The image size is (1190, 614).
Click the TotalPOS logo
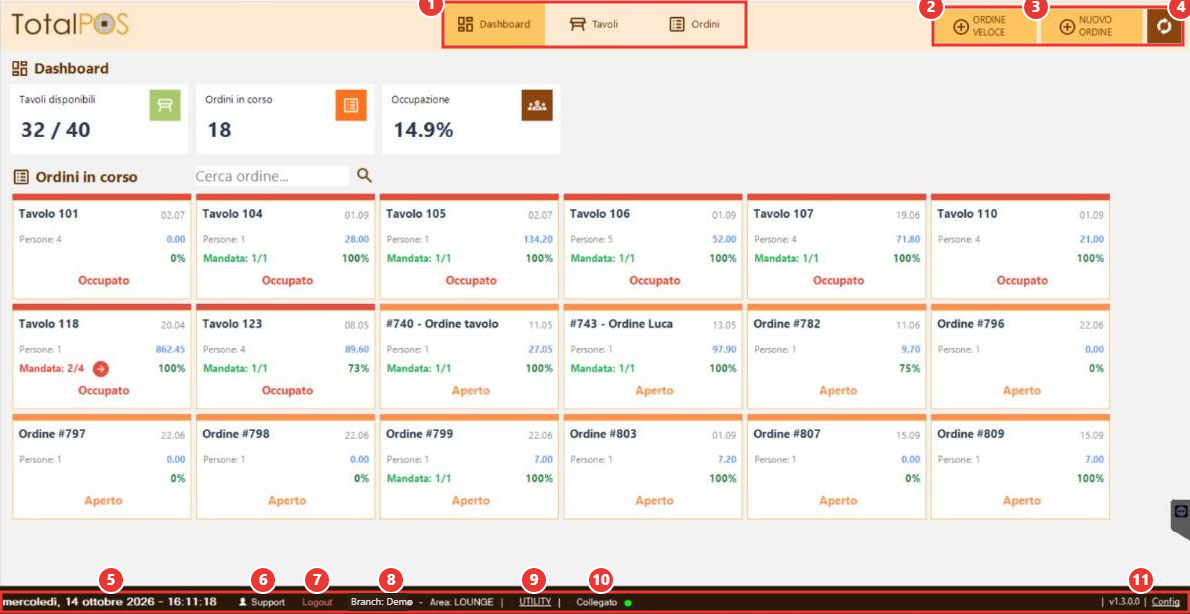[x=70, y=24]
